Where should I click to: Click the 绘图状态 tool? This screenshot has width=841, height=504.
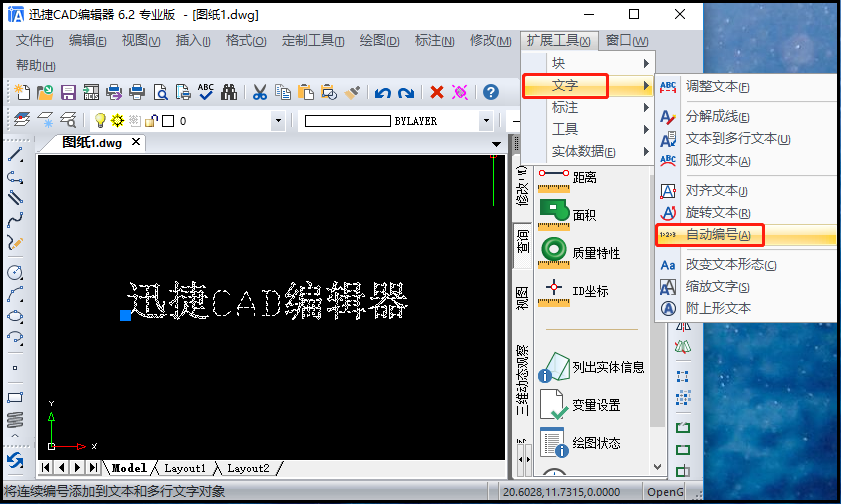pos(580,443)
